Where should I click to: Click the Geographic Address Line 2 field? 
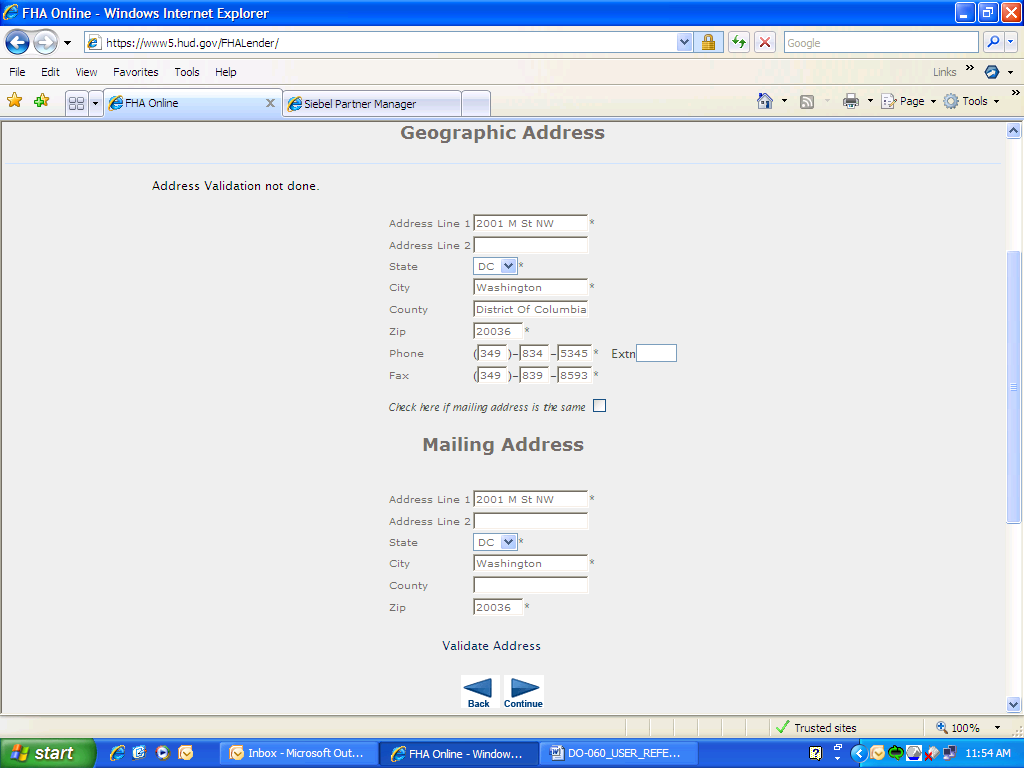[x=530, y=245]
